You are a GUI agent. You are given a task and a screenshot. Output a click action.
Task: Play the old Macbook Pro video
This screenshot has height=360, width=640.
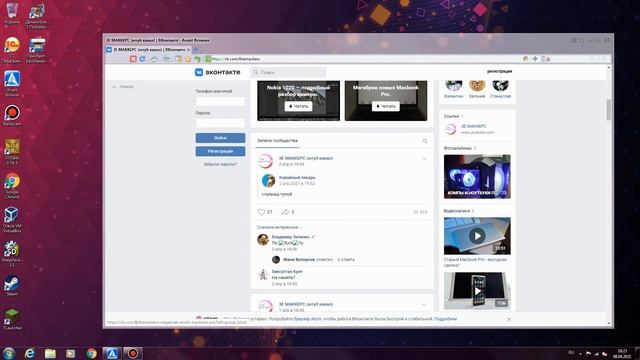click(477, 236)
